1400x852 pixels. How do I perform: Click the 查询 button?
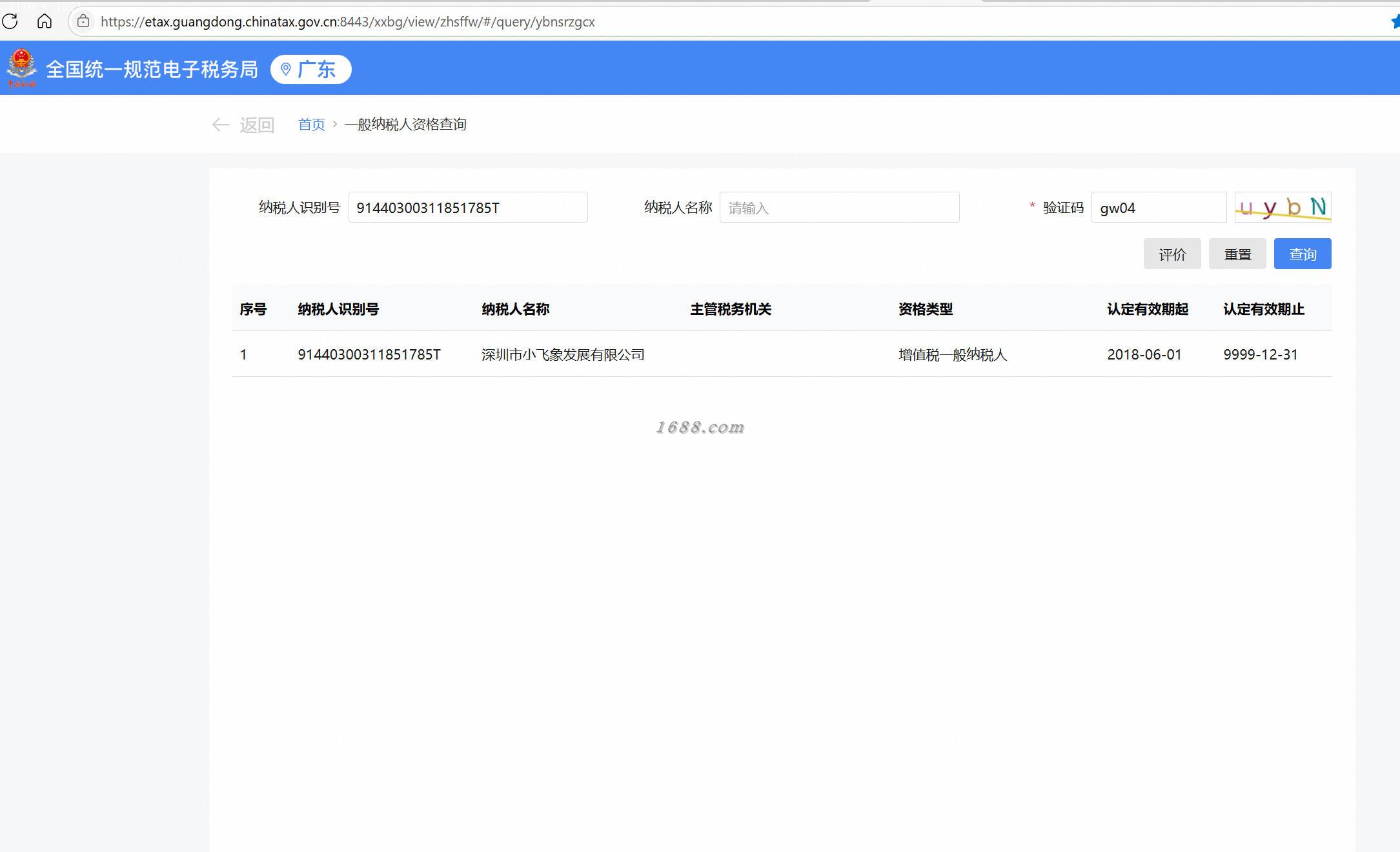pyautogui.click(x=1302, y=254)
